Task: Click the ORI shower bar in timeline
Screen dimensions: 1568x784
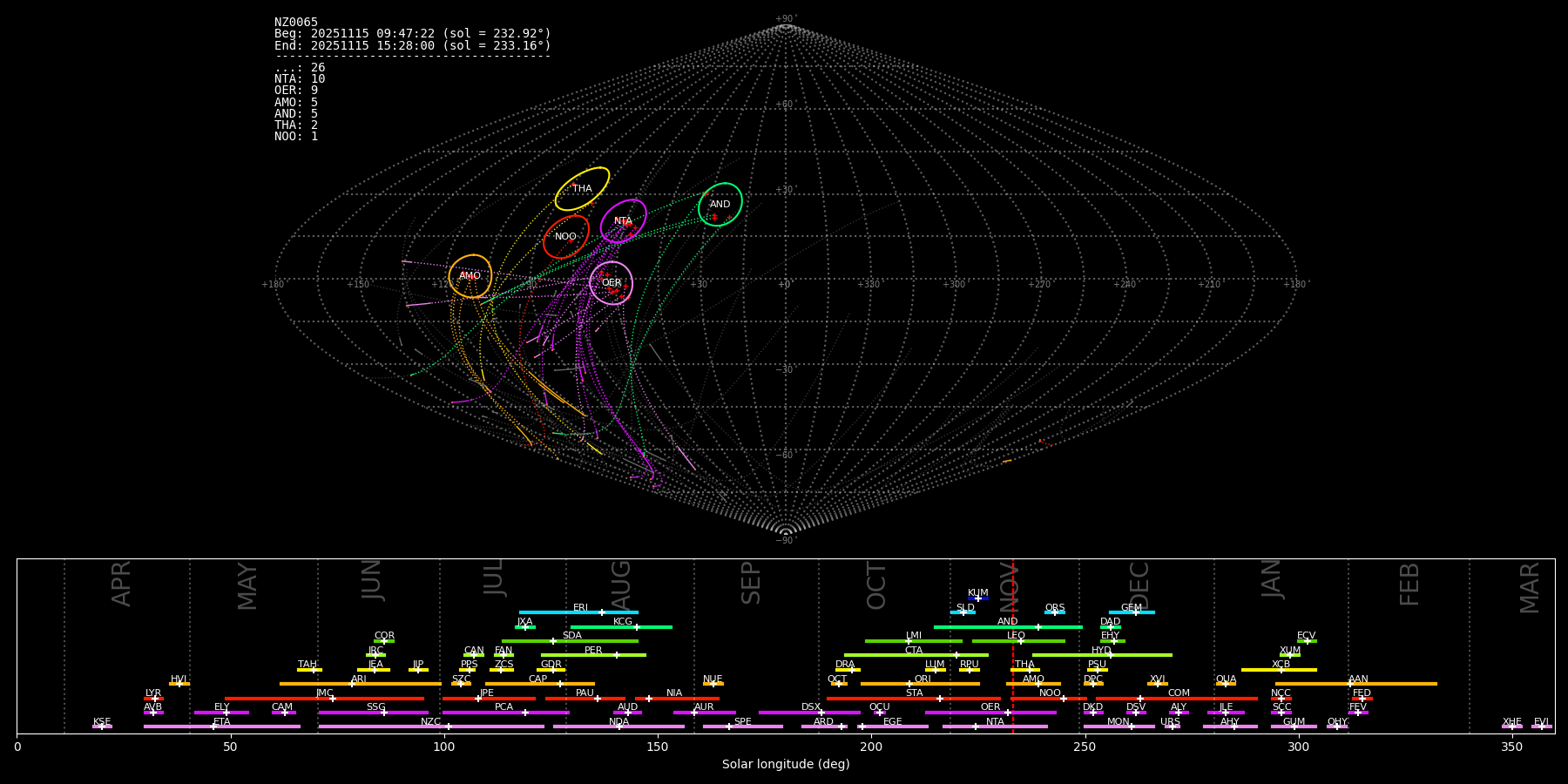Action: [x=920, y=684]
